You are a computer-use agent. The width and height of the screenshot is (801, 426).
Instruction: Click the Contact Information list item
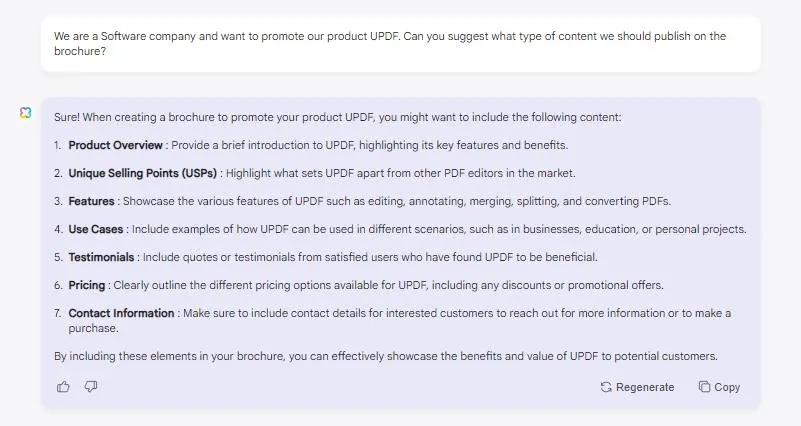coord(392,321)
